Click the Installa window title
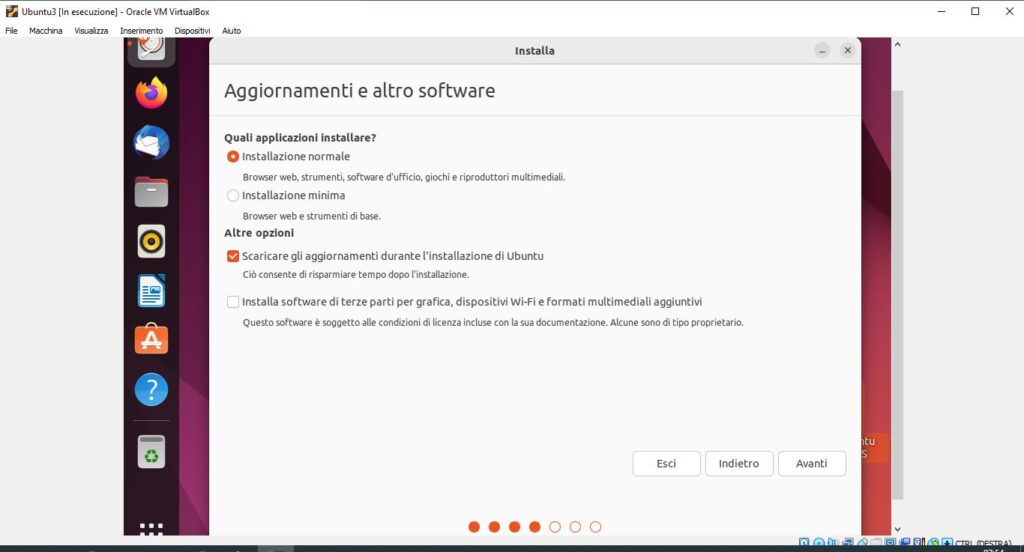Screen dimensions: 1024x552 [x=534, y=51]
